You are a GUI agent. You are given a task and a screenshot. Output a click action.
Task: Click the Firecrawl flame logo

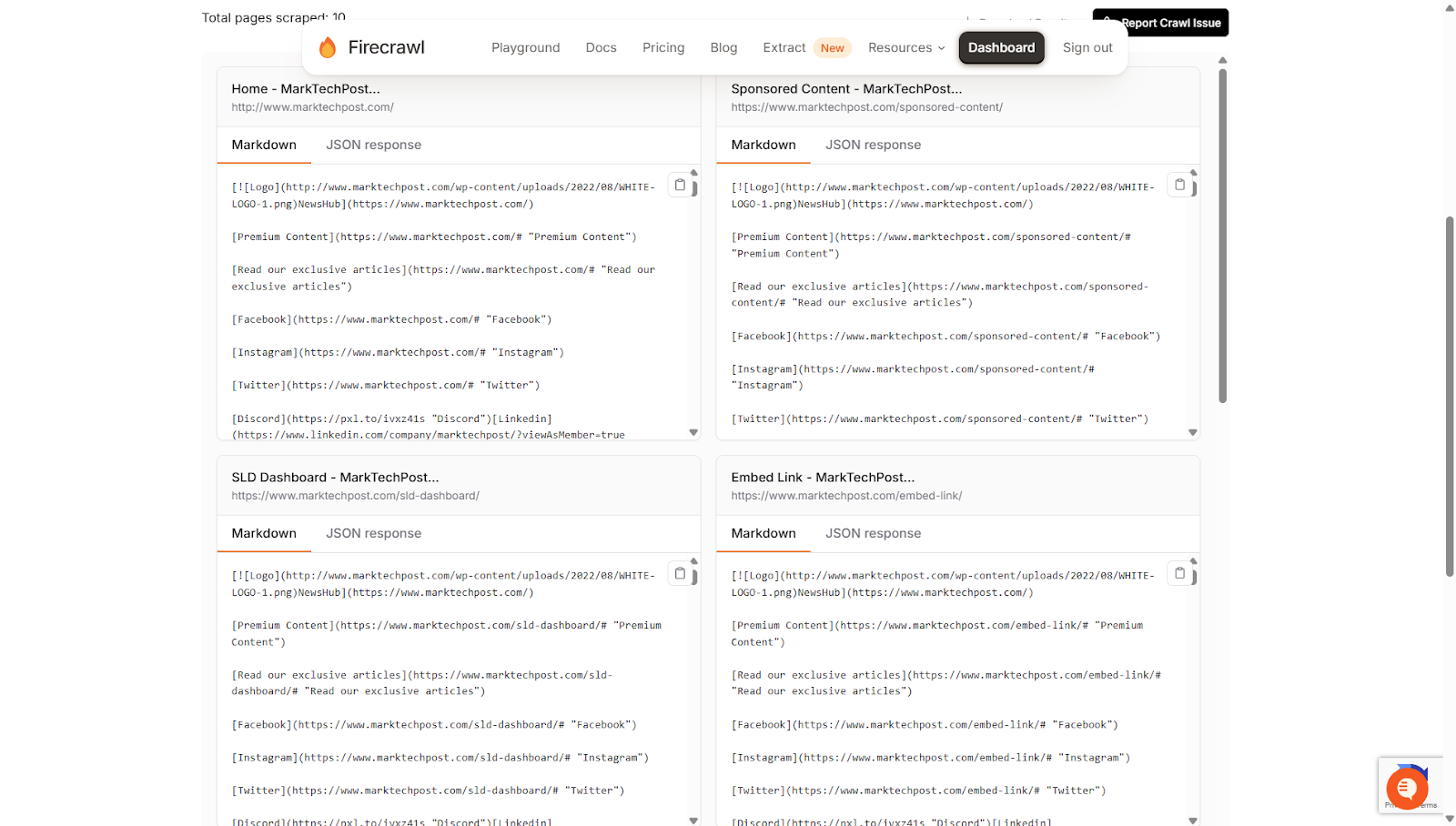(x=328, y=47)
